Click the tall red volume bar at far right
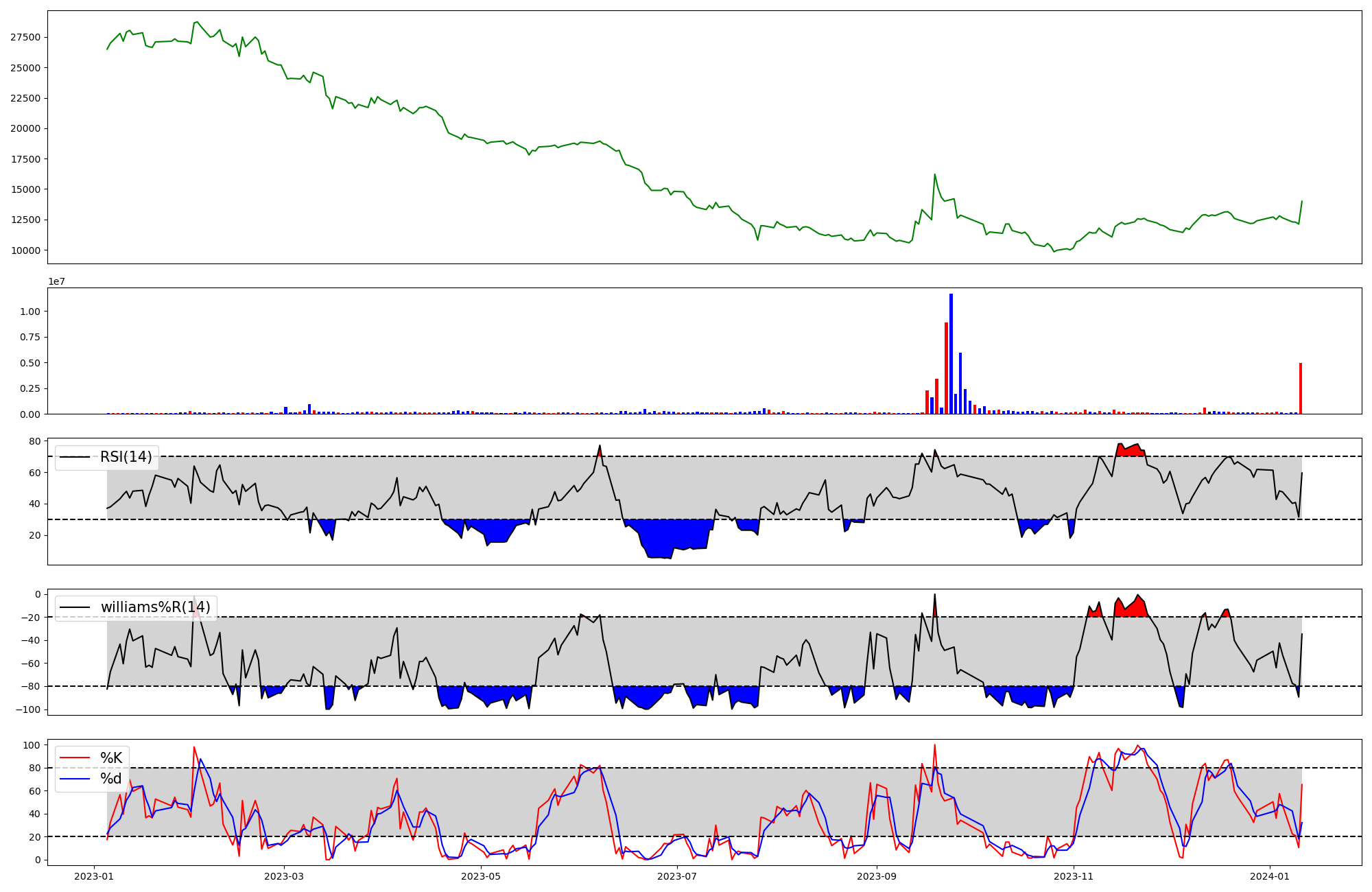This screenshot has height=892, width=1372. (1300, 390)
